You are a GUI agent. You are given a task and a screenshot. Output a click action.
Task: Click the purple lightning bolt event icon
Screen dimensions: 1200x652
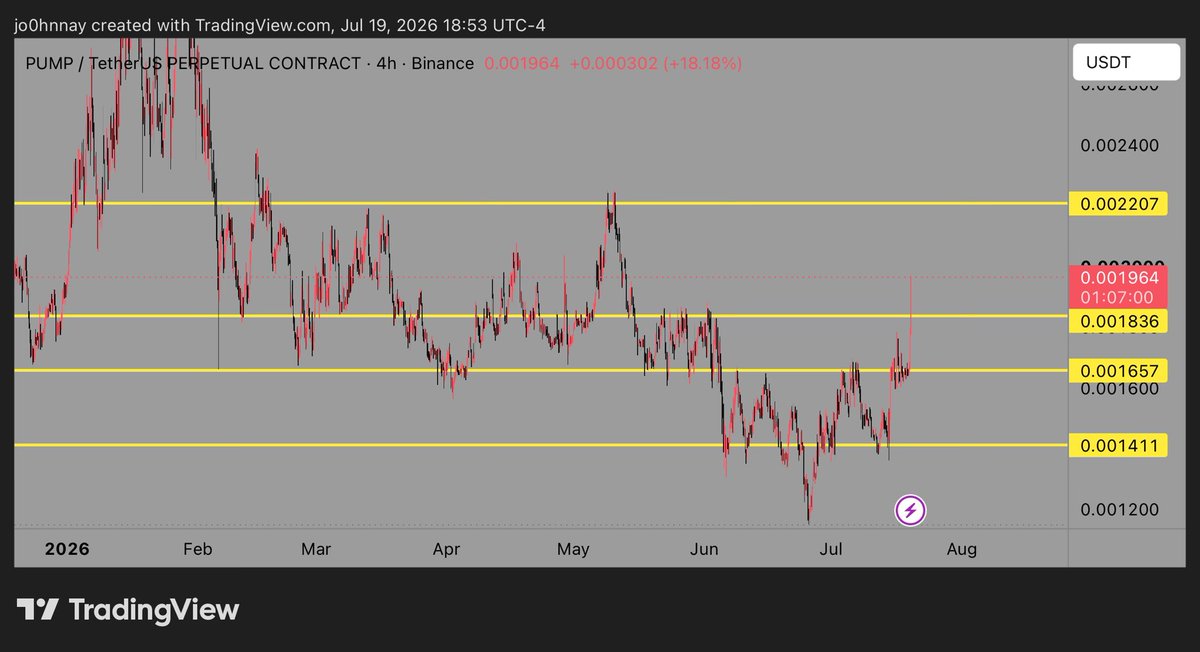(x=910, y=512)
